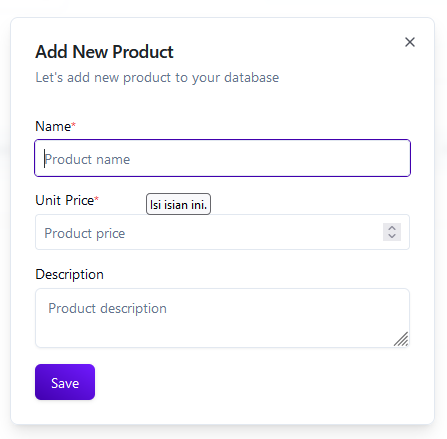447x439 pixels.
Task: Click into the Product price field
Action: coord(222,232)
